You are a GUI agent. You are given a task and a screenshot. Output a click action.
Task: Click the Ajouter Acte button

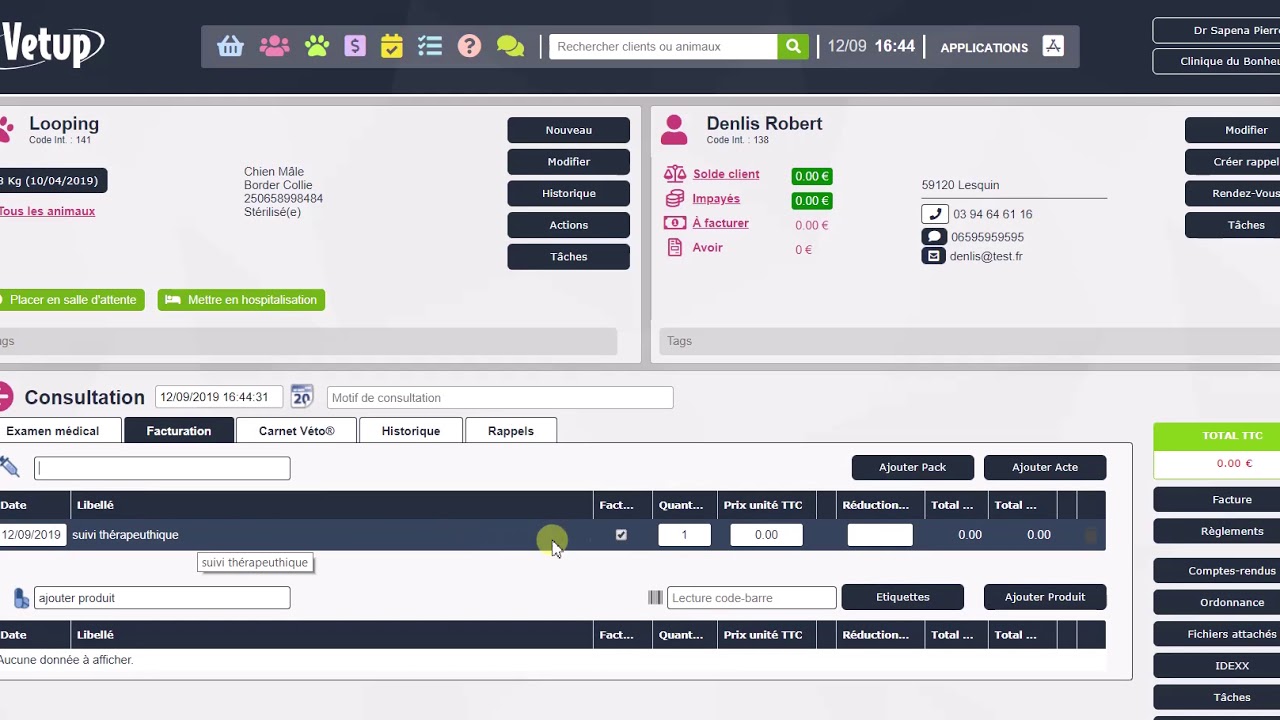[1044, 467]
